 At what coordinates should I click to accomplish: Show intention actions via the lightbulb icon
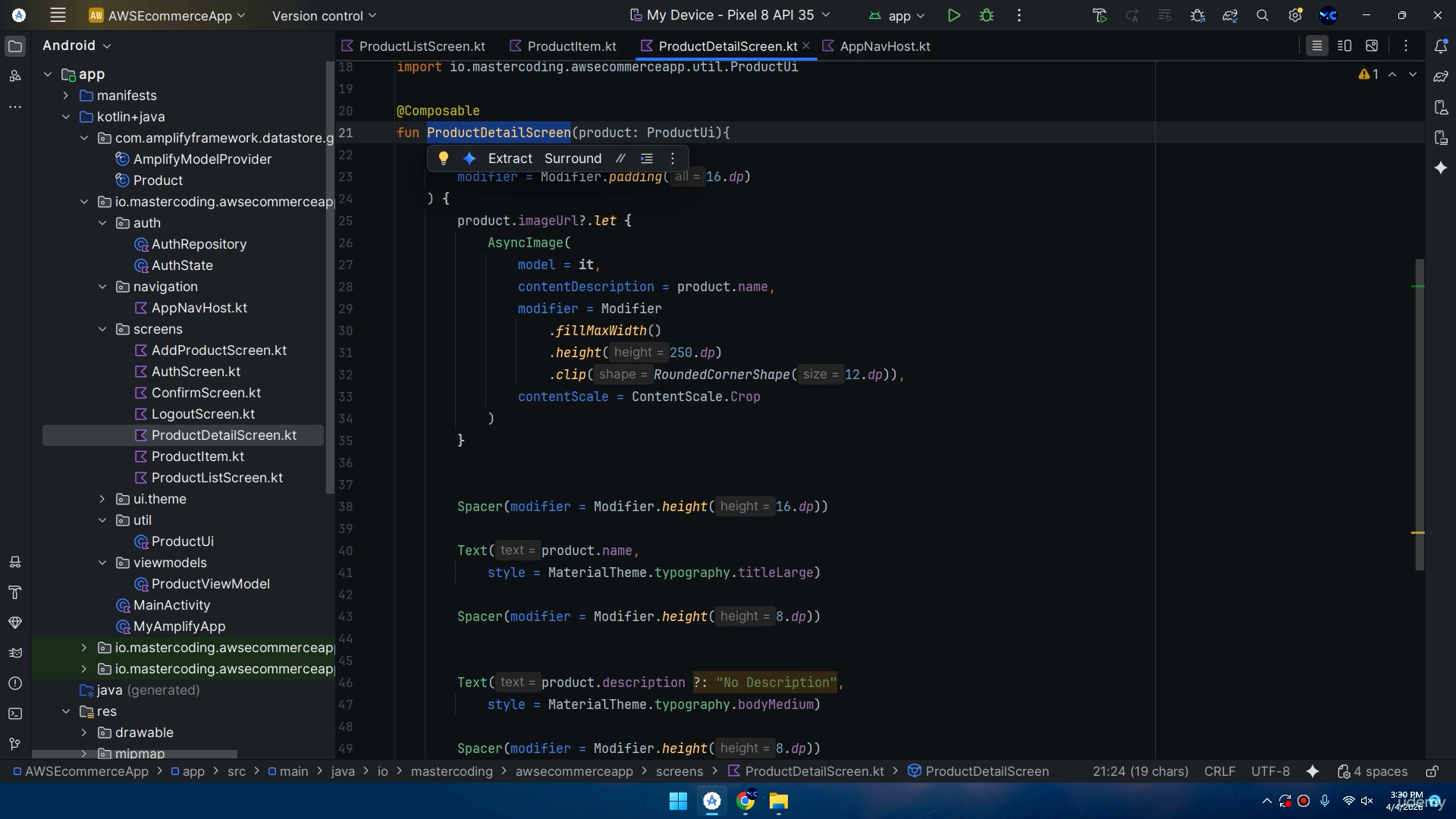tap(444, 158)
